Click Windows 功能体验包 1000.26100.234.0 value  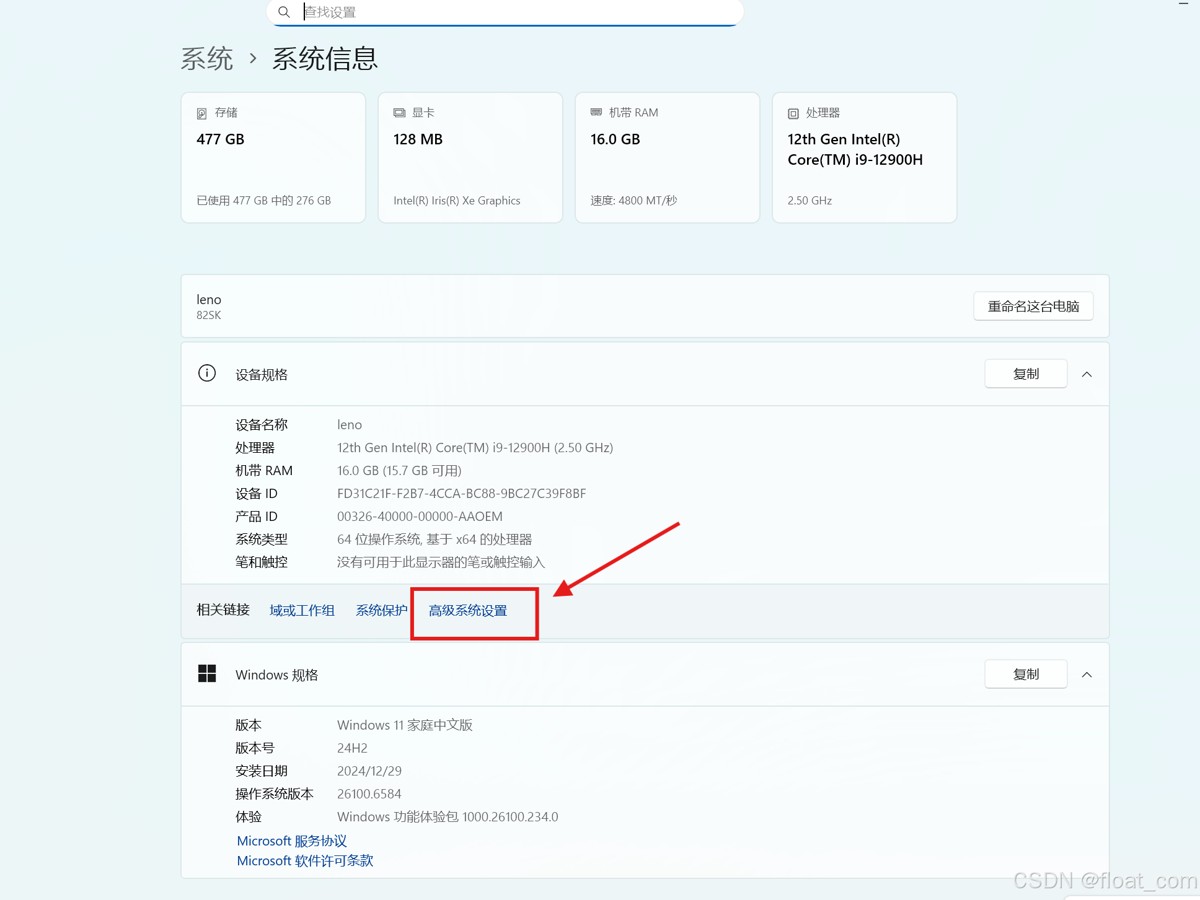448,817
